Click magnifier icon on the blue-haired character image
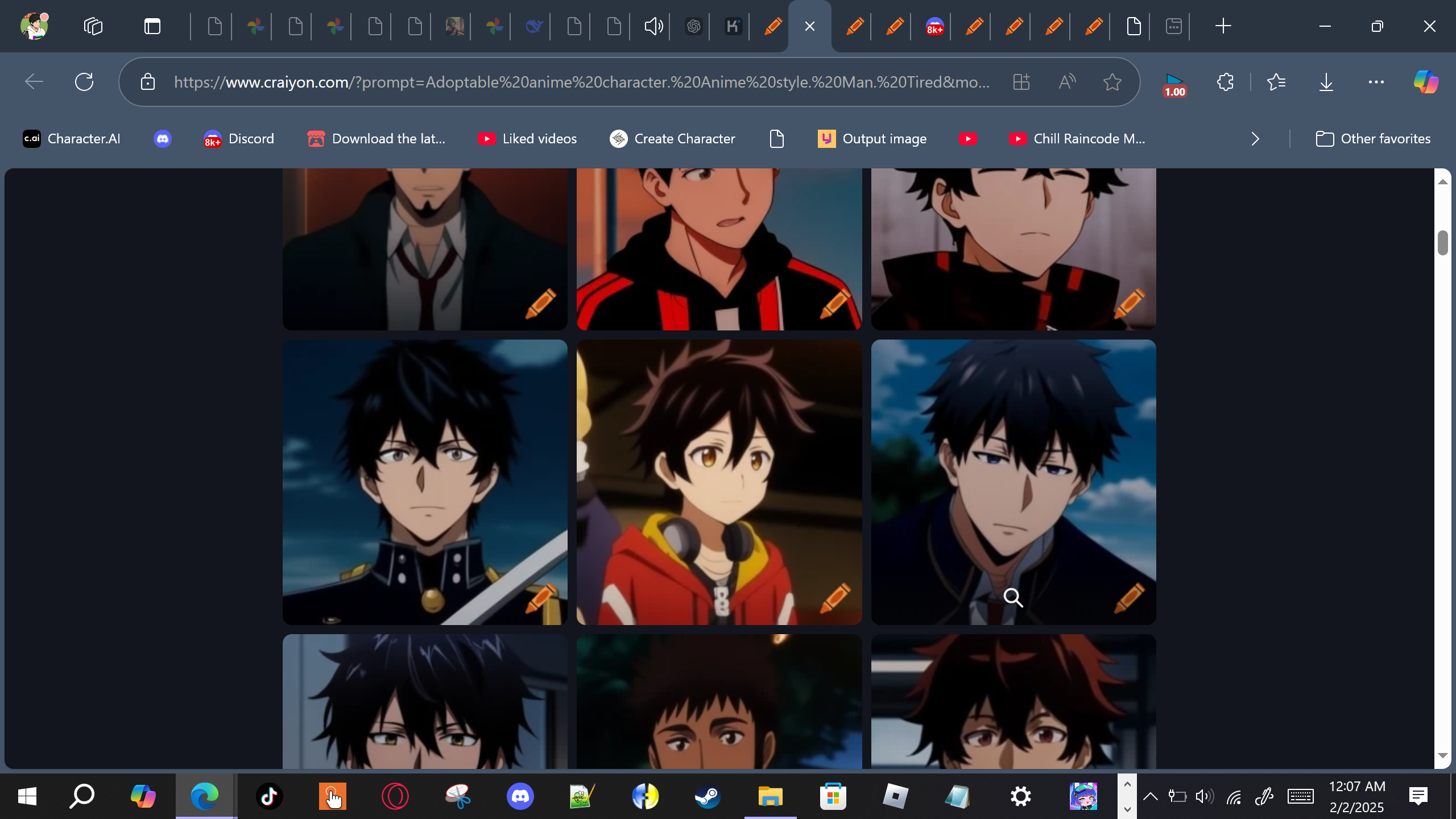1456x819 pixels. click(x=1013, y=598)
